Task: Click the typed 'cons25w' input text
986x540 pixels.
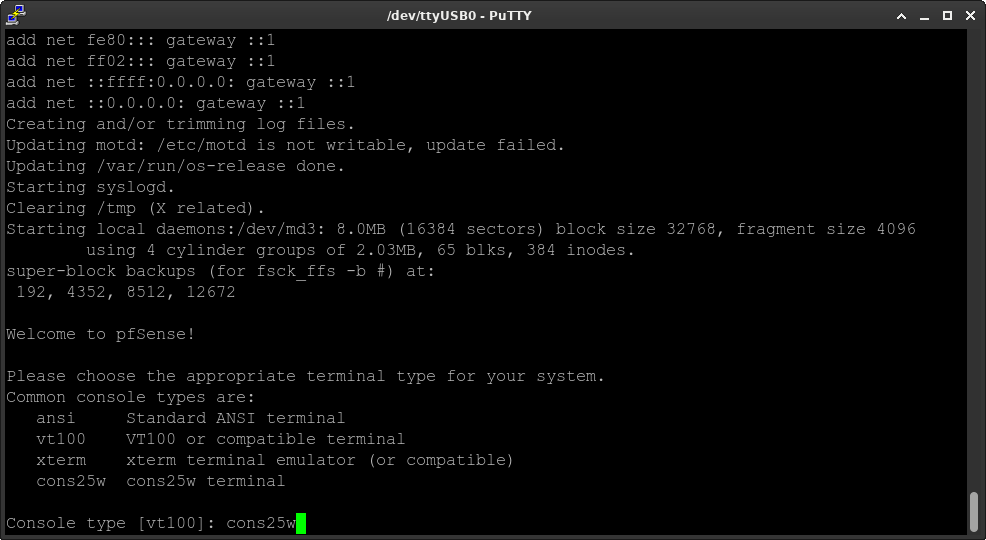Action: [260, 523]
